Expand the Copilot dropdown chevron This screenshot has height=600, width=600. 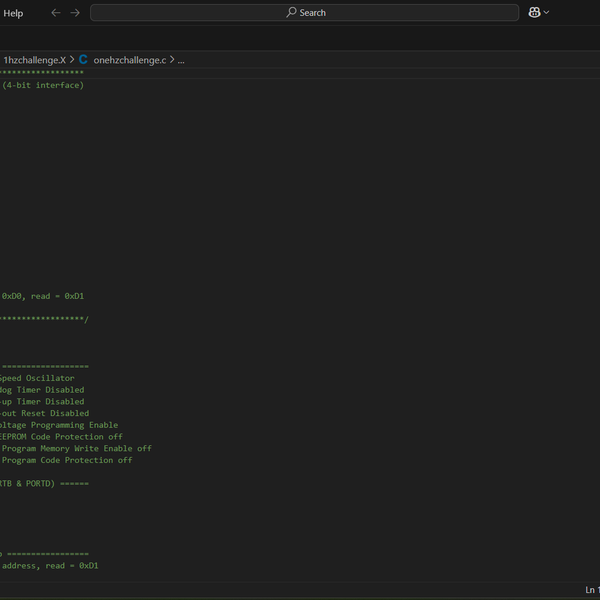click(x=547, y=13)
